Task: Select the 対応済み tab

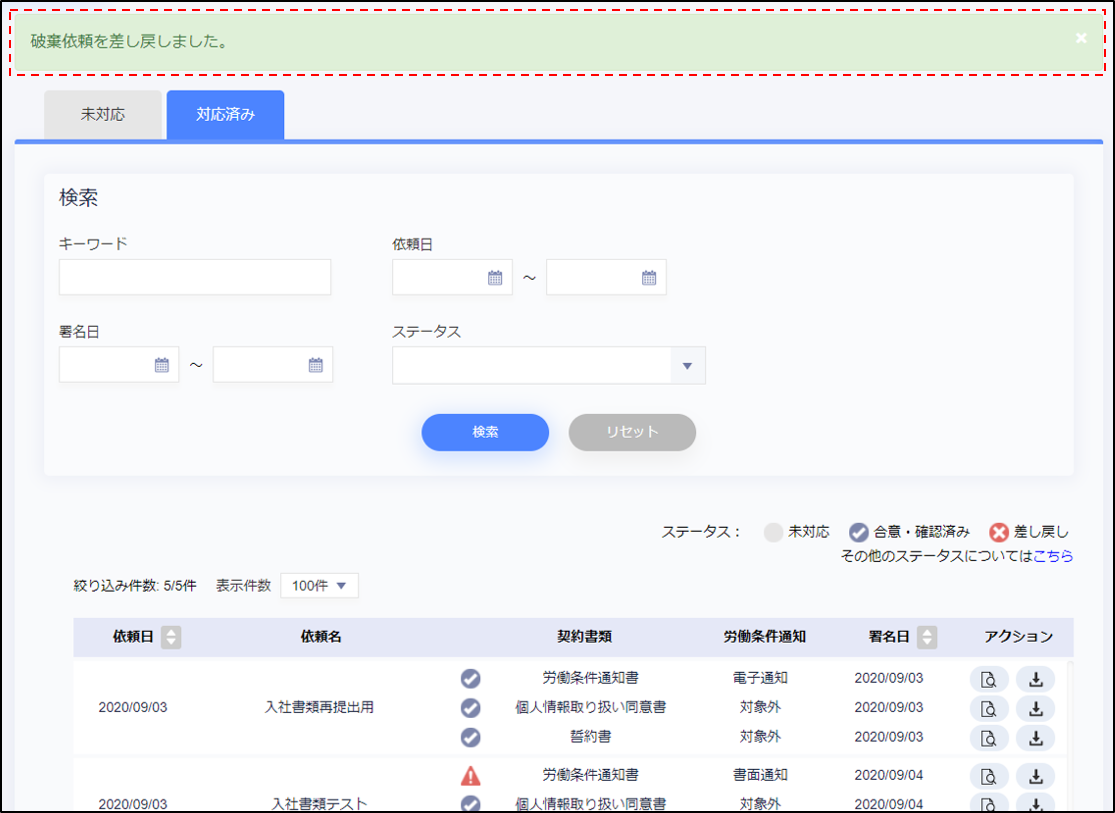Action: (225, 115)
